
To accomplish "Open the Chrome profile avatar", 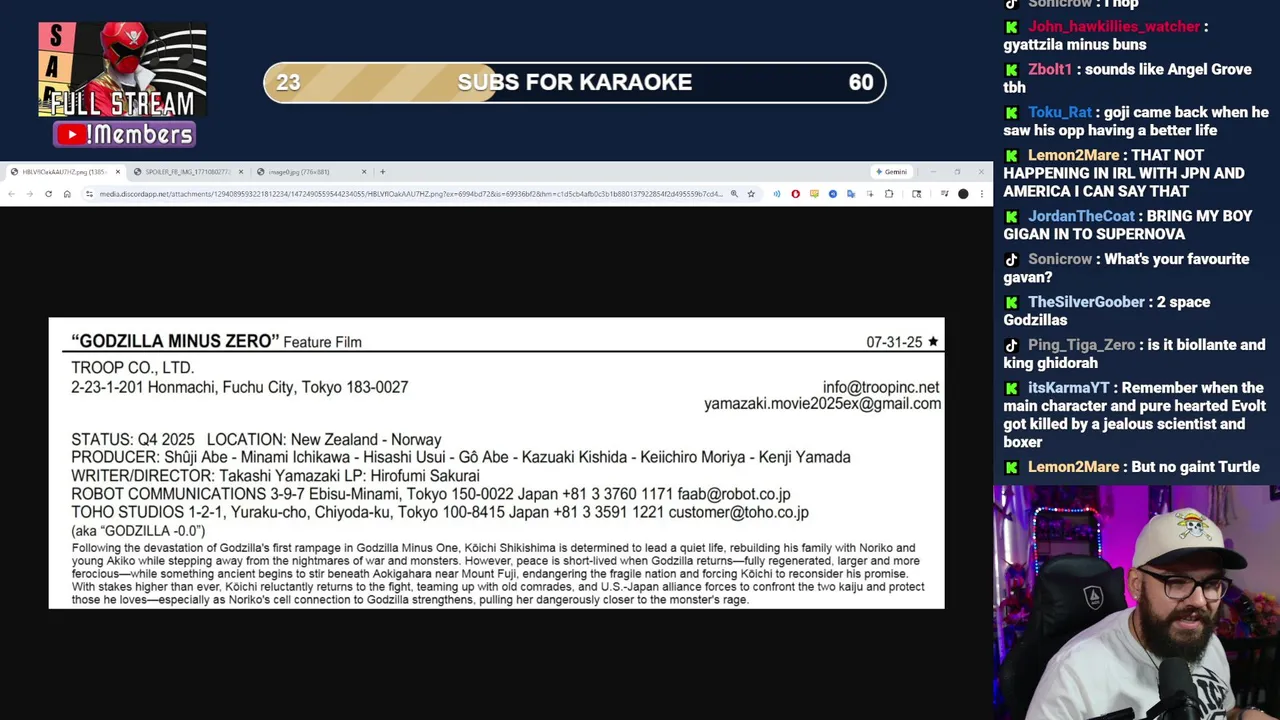I will (x=963, y=194).
